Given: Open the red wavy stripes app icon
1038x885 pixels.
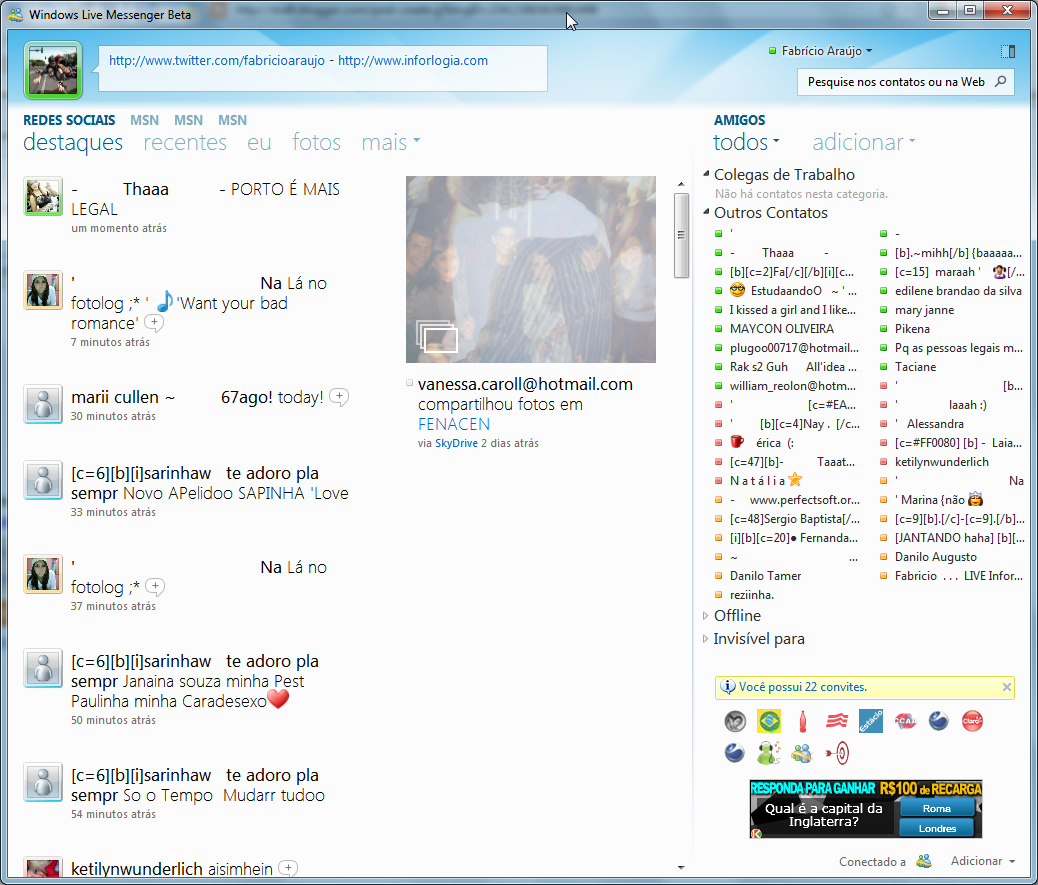Looking at the screenshot, I should (x=837, y=721).
